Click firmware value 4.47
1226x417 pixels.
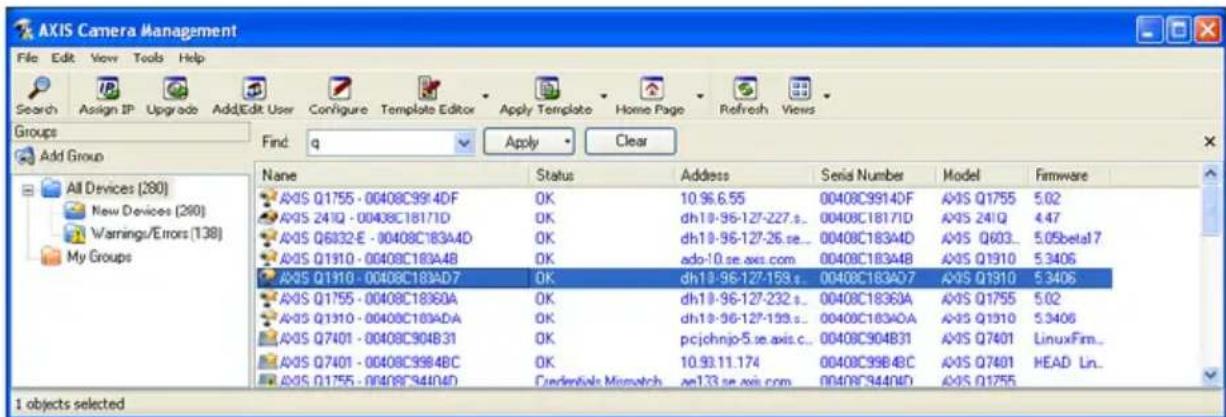click(1049, 217)
